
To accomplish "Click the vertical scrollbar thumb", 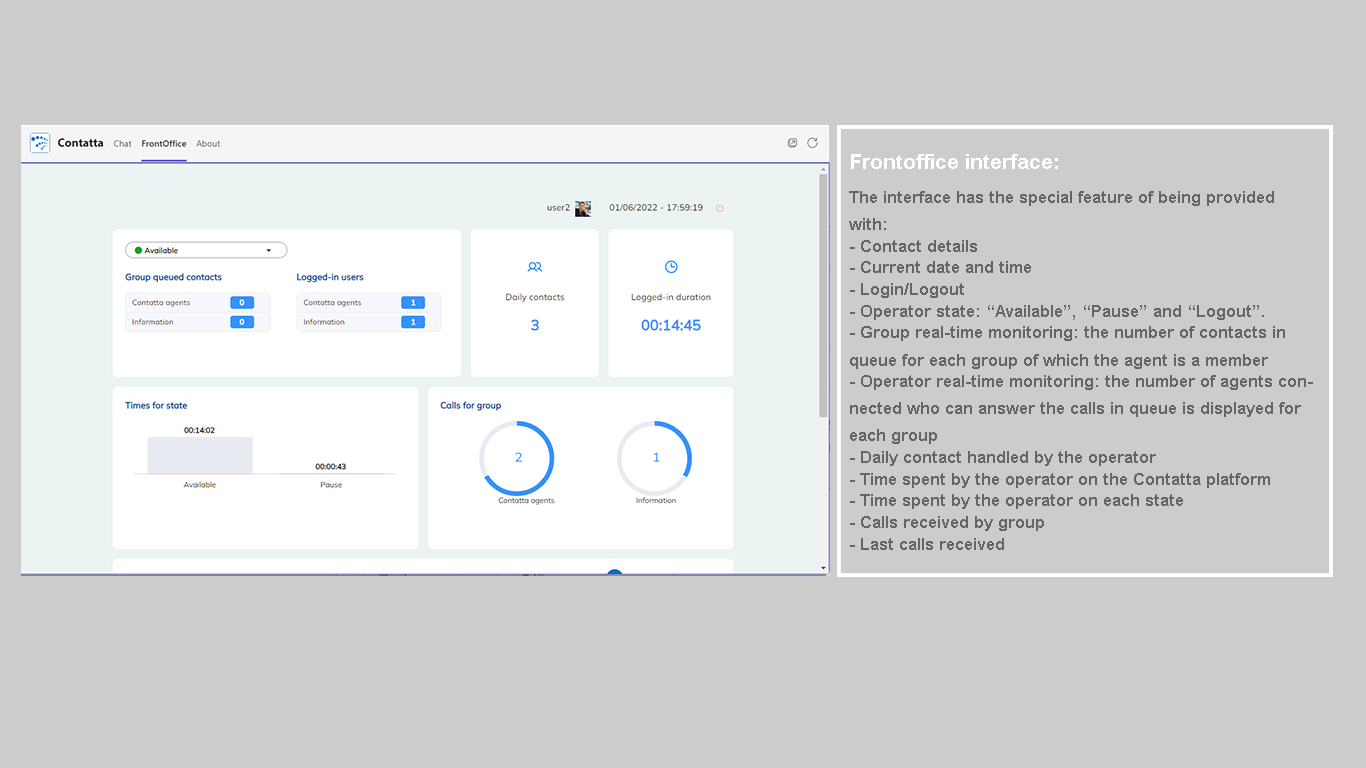I will 824,295.
